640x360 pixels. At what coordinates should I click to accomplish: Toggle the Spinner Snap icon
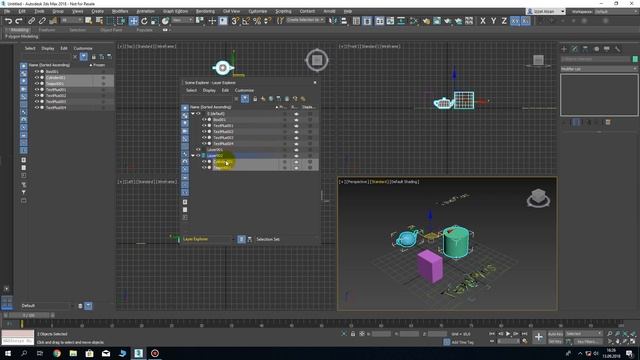coord(267,21)
